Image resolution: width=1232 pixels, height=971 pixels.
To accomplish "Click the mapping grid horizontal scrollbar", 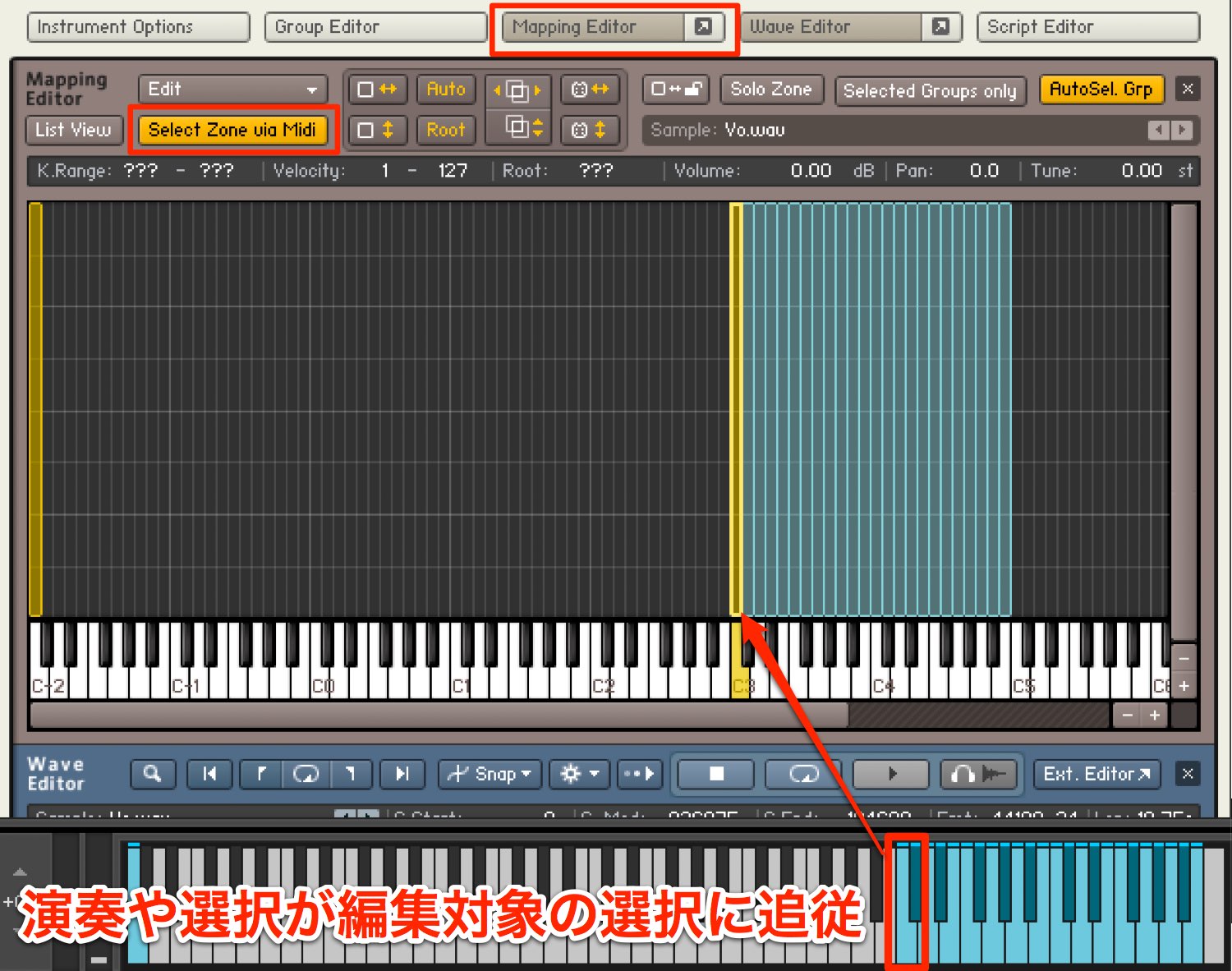I will [439, 715].
